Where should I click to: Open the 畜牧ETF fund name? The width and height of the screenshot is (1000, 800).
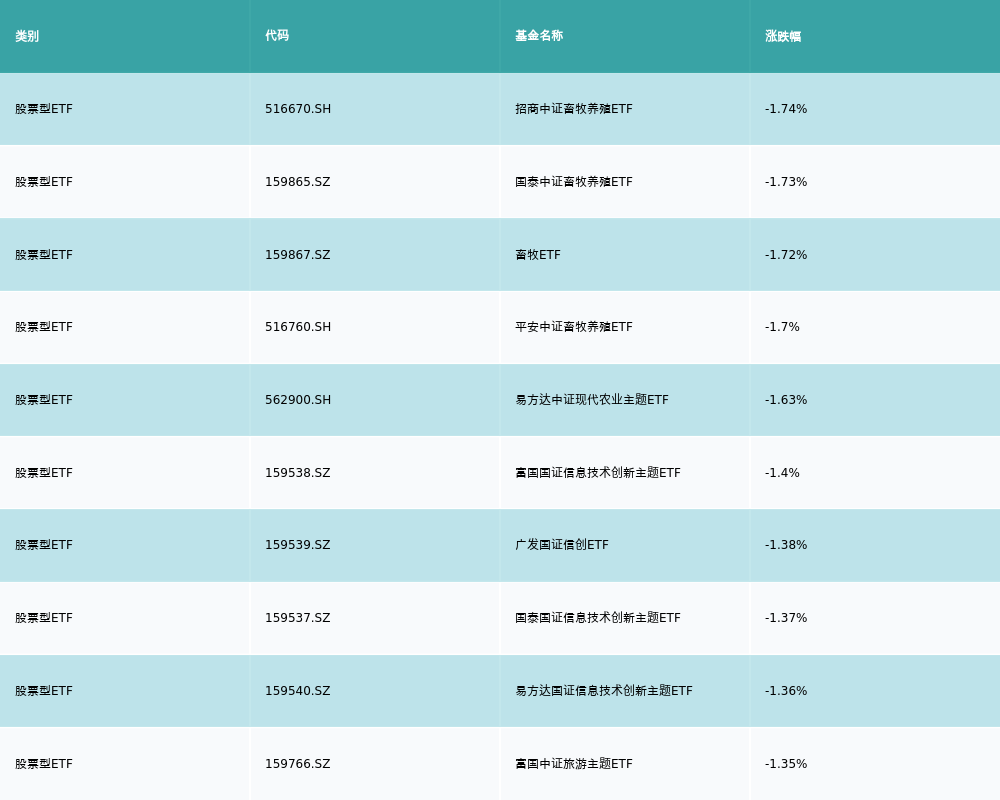click(x=538, y=255)
